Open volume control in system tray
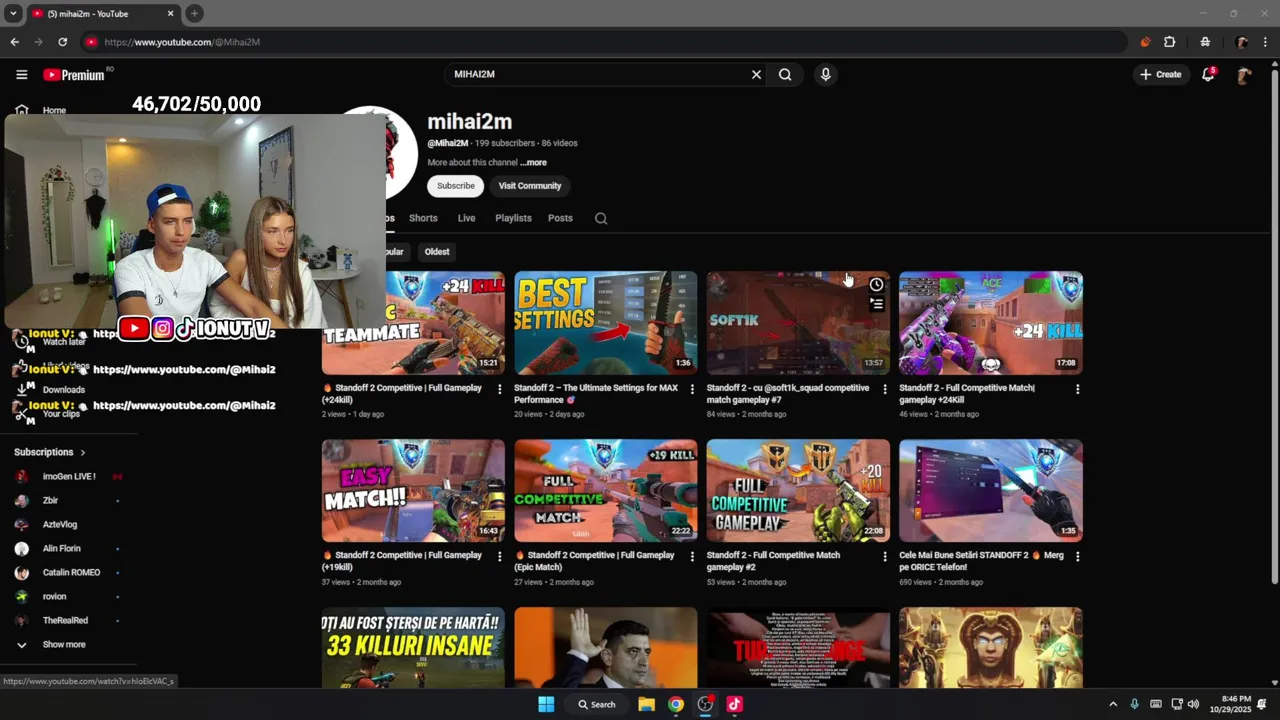Image resolution: width=1280 pixels, height=720 pixels. pyautogui.click(x=1193, y=704)
